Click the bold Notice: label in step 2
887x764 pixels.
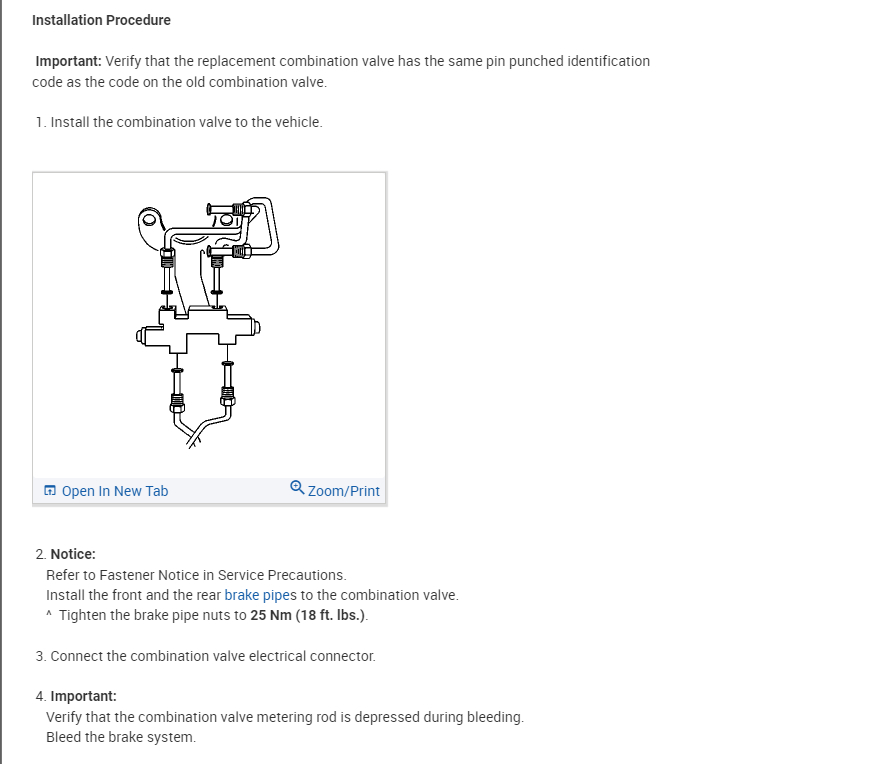pos(73,554)
